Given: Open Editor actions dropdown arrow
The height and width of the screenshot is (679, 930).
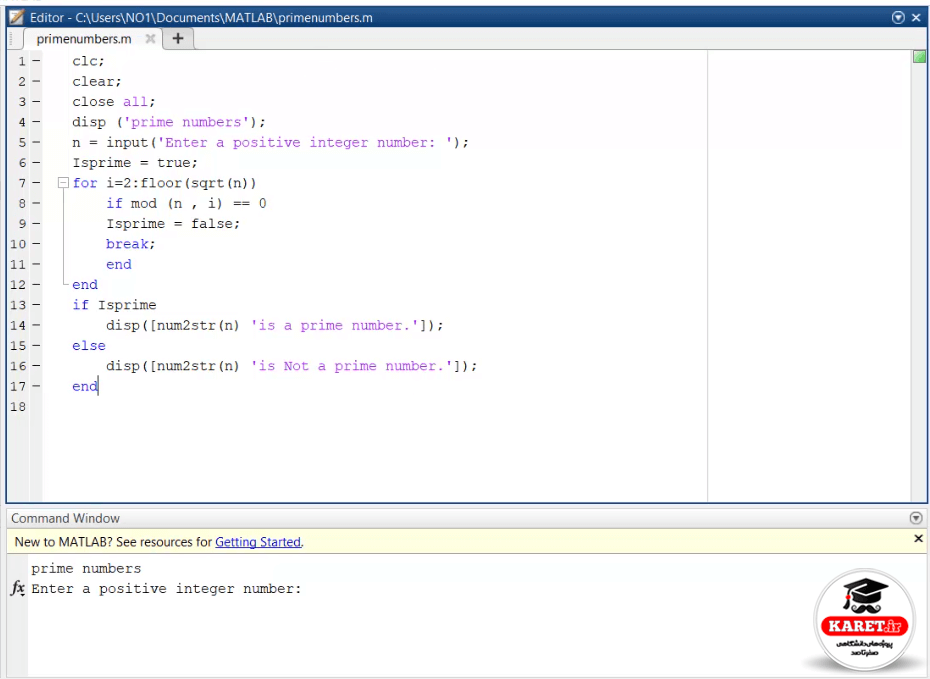Looking at the screenshot, I should click(x=898, y=18).
